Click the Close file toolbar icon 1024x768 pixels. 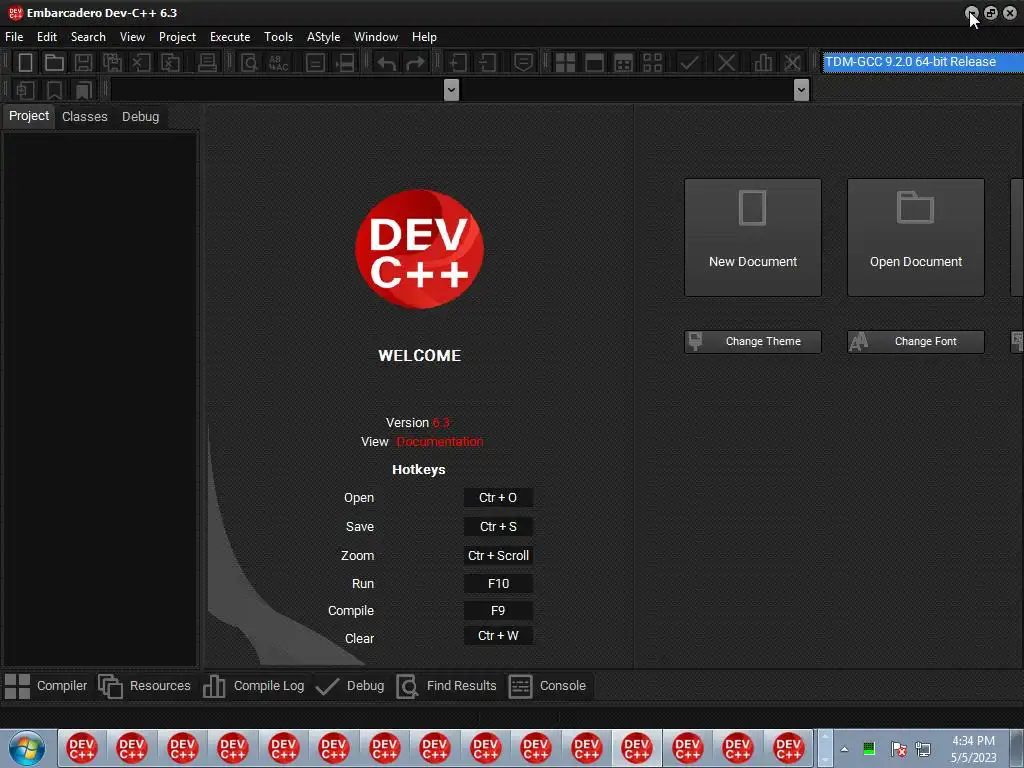[141, 63]
